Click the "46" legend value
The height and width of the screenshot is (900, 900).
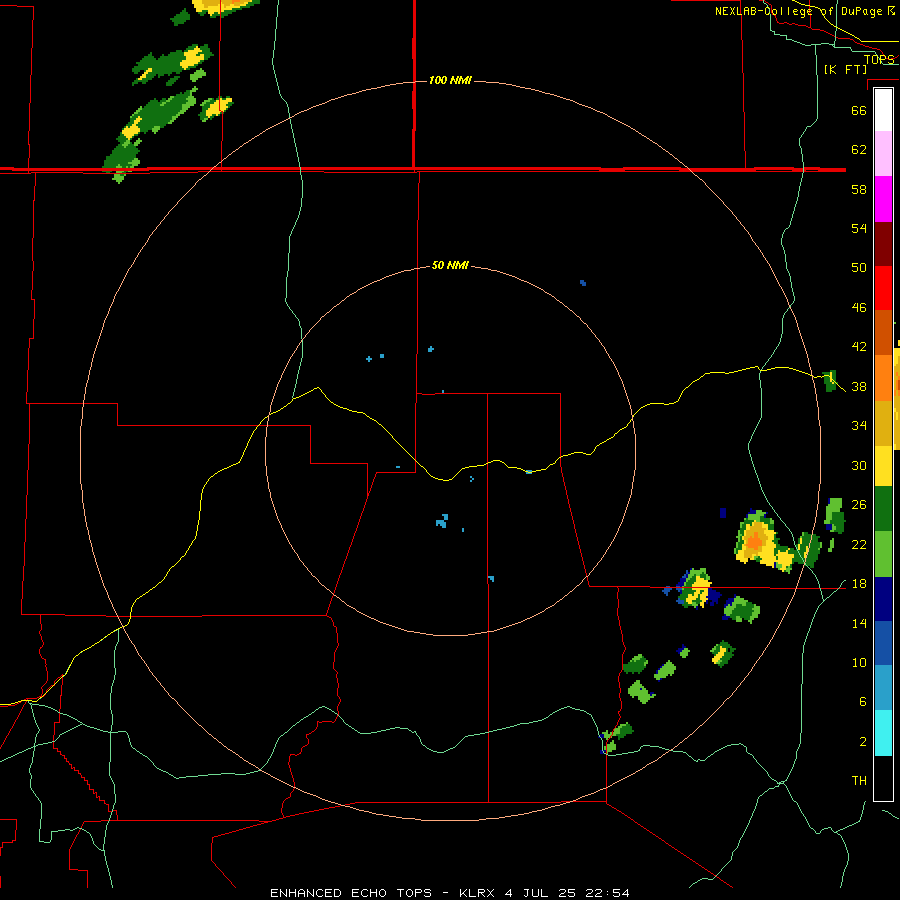859,308
